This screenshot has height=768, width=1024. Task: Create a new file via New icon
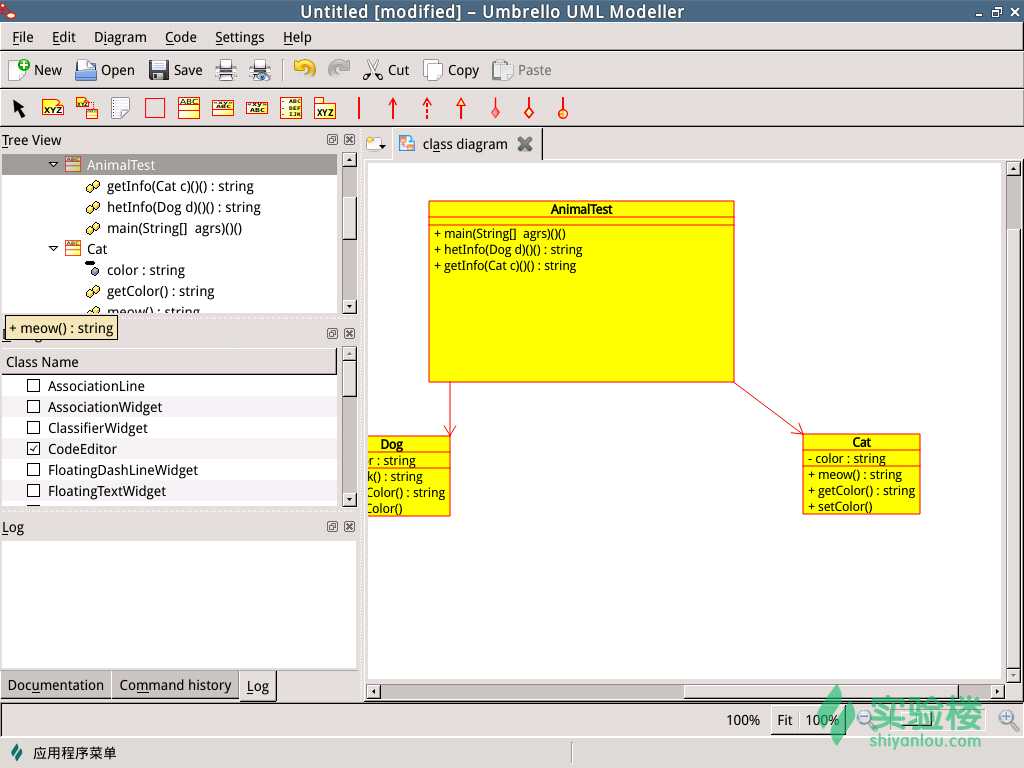point(35,70)
